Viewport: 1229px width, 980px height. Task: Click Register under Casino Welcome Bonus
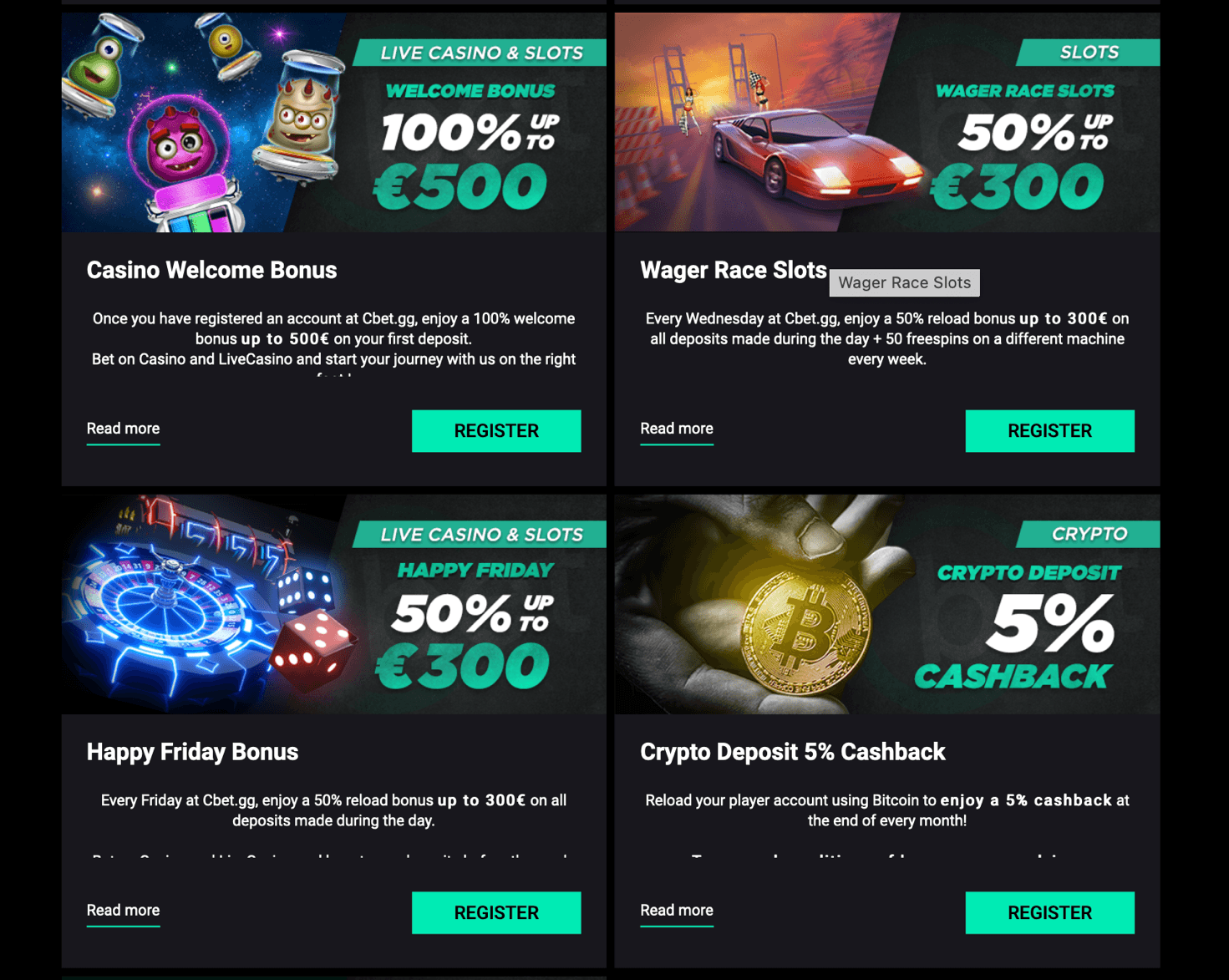click(x=496, y=431)
